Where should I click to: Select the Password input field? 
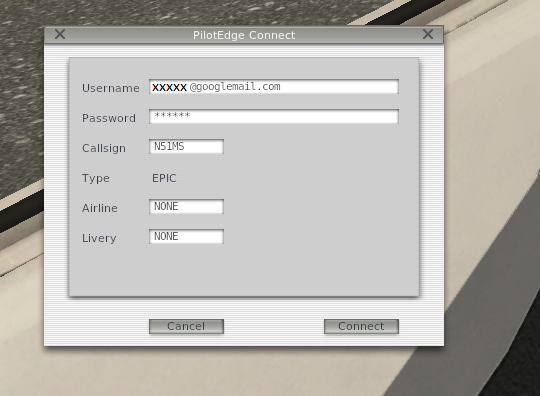274,116
